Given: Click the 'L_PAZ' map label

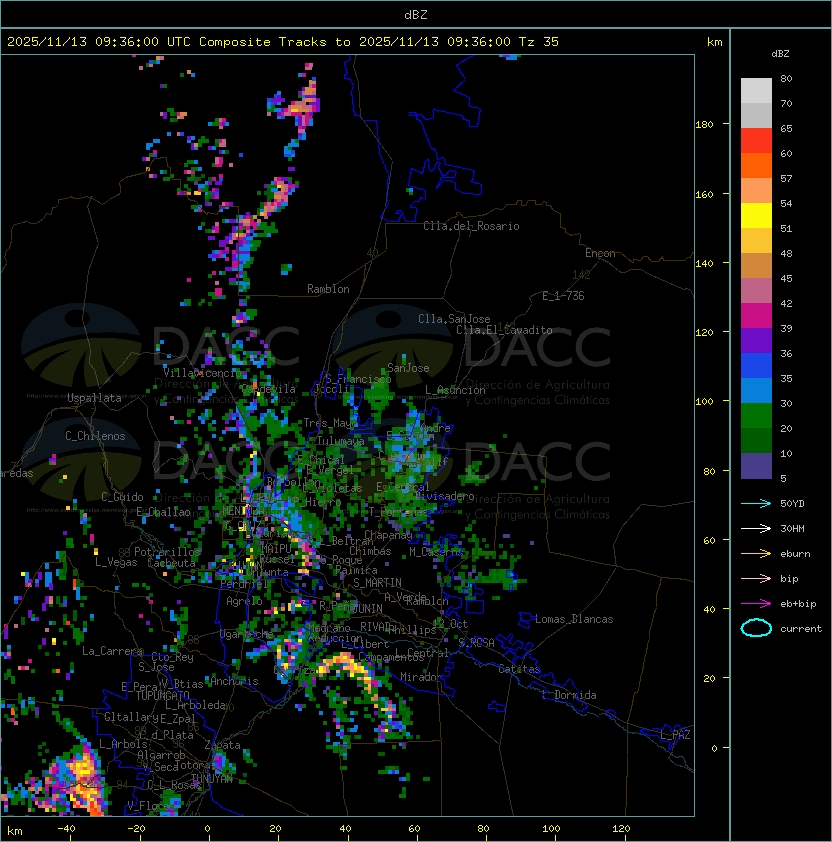Looking at the screenshot, I should point(675,735).
